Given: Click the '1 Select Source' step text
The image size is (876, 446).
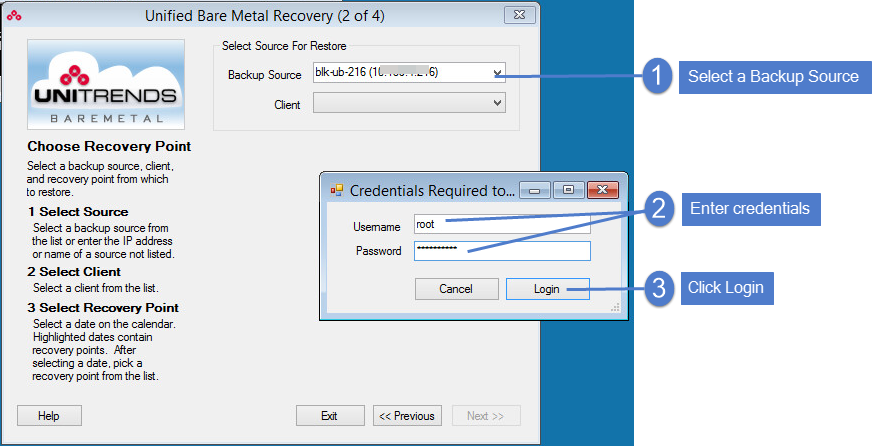Looking at the screenshot, I should [x=78, y=212].
